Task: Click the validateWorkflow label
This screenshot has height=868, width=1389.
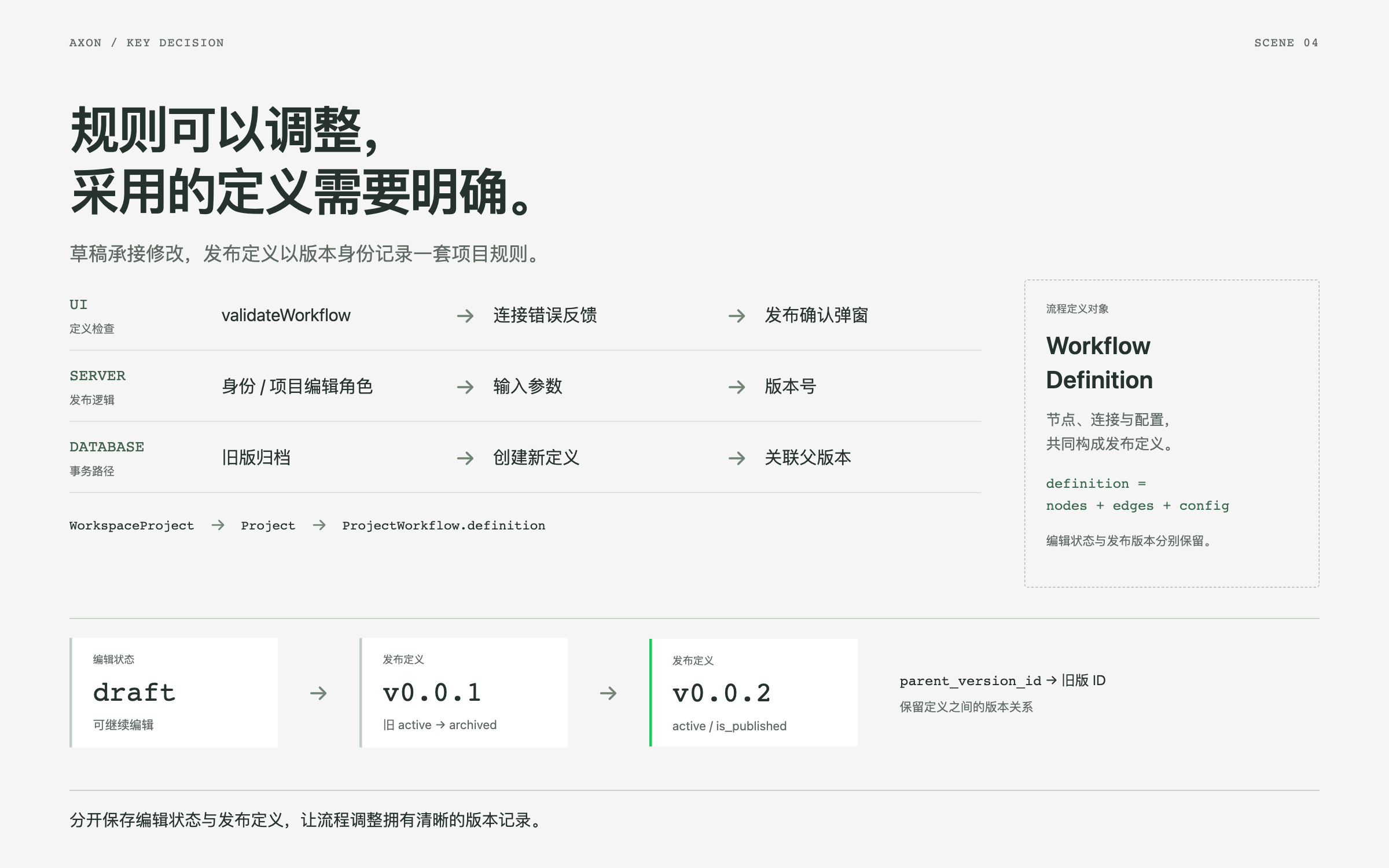Action: pyautogui.click(x=286, y=315)
